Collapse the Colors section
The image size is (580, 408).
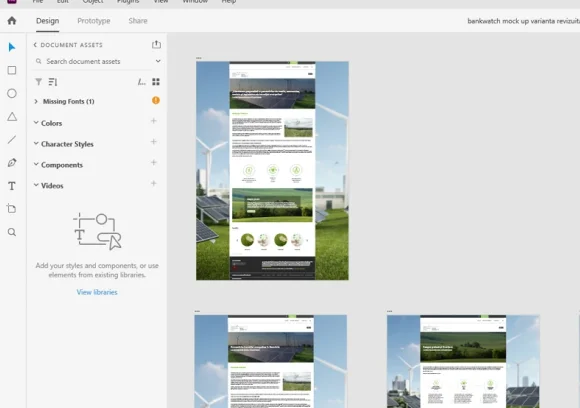click(x=36, y=122)
